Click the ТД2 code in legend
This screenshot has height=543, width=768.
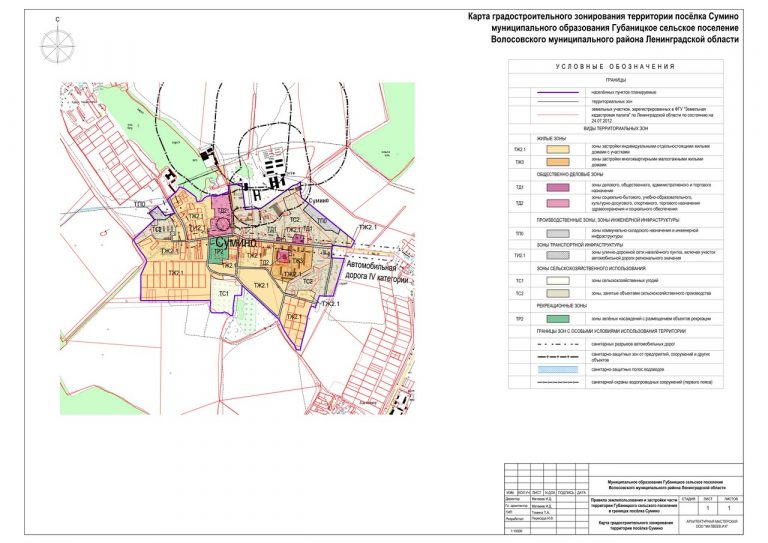[x=520, y=203]
